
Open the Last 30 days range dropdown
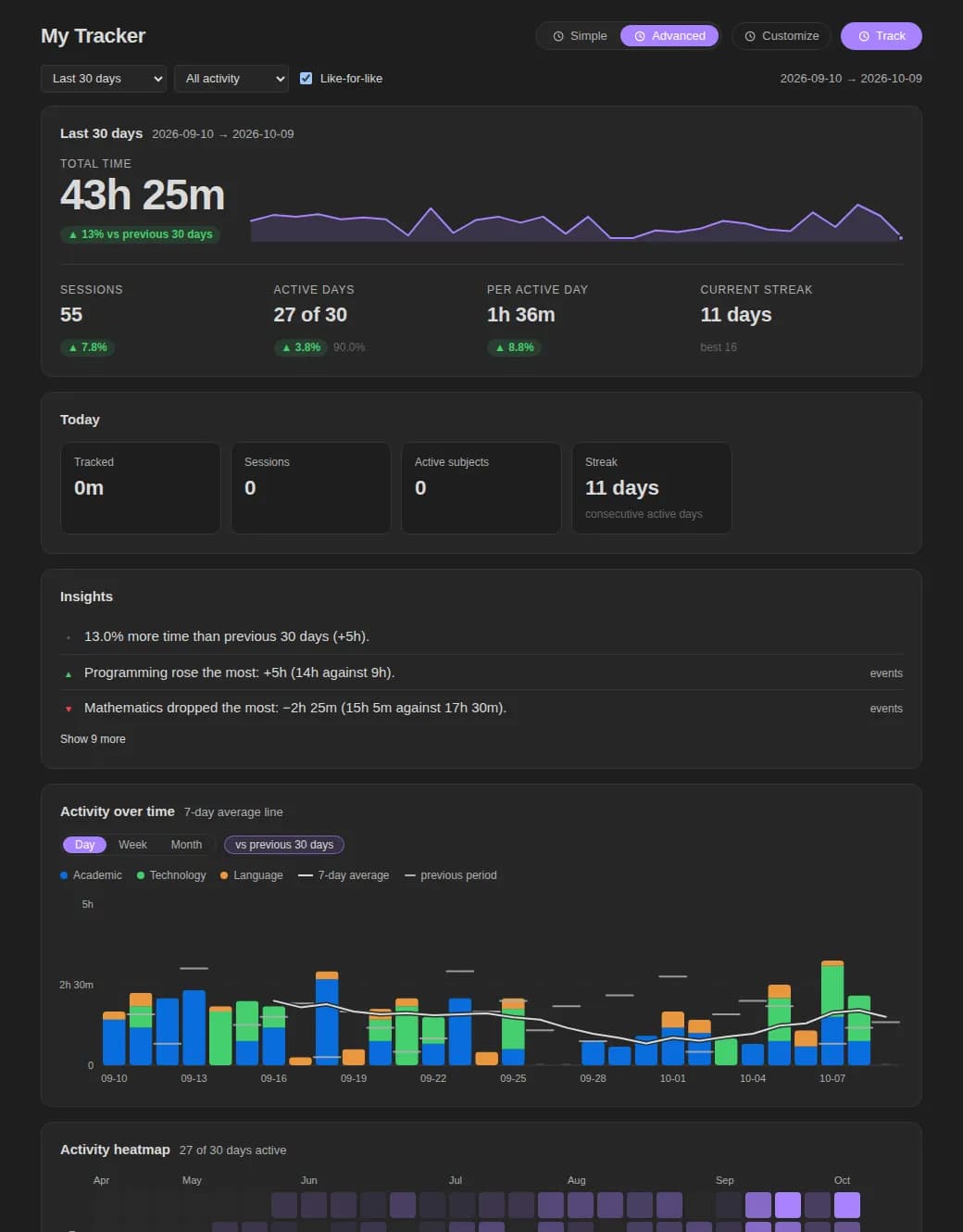click(x=104, y=79)
